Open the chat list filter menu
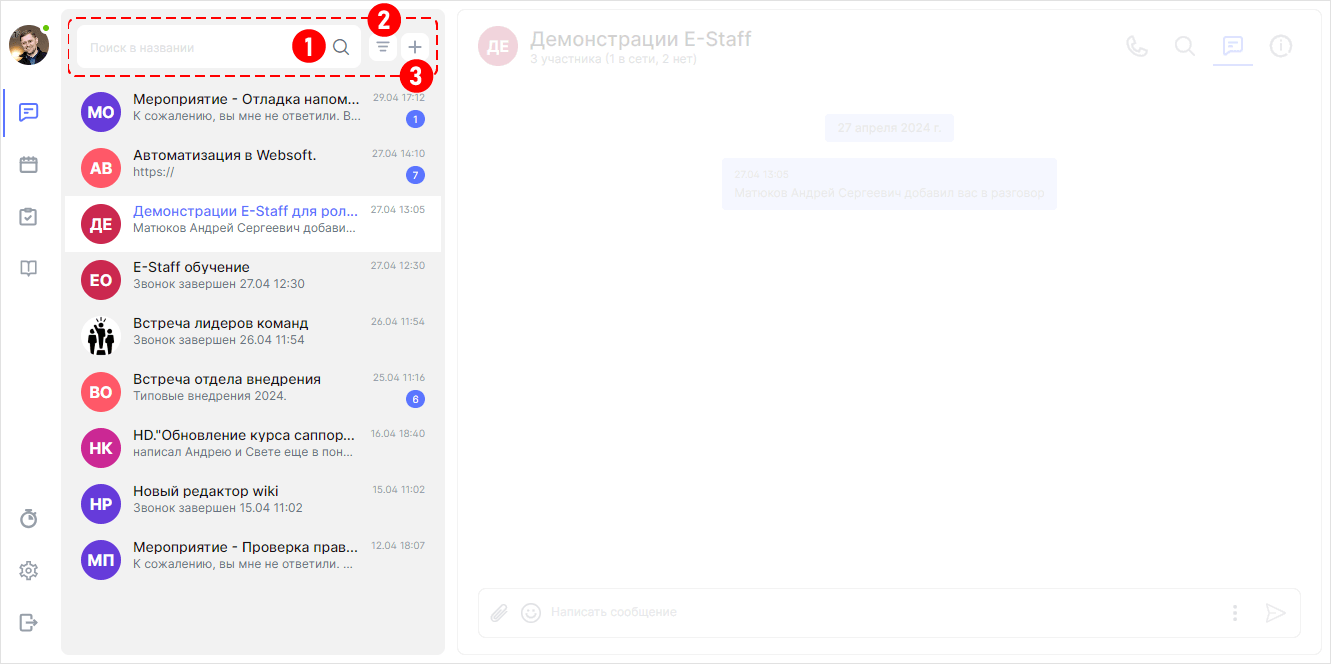 point(382,46)
